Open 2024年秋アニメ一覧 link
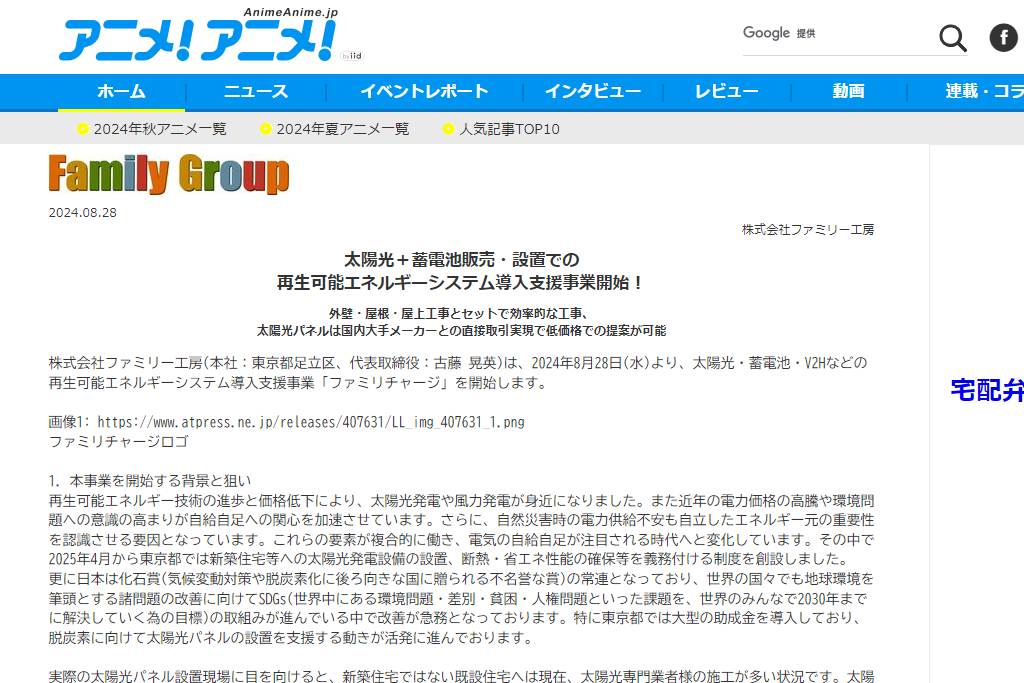Image resolution: width=1024 pixels, height=683 pixels. 160,129
